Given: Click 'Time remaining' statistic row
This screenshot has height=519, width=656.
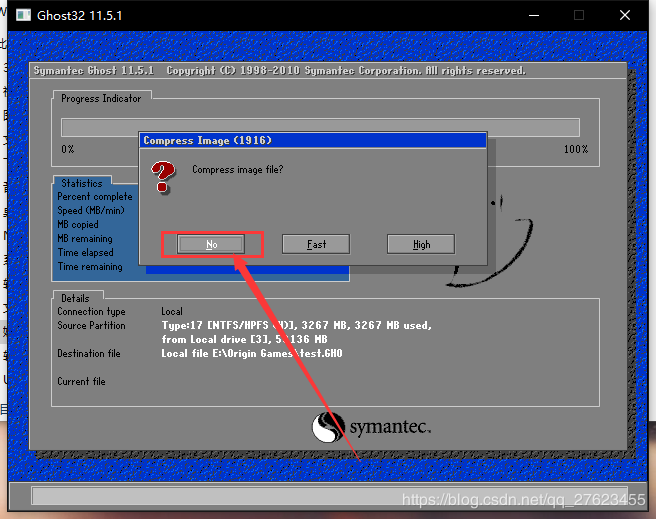Looking at the screenshot, I should point(90,266).
